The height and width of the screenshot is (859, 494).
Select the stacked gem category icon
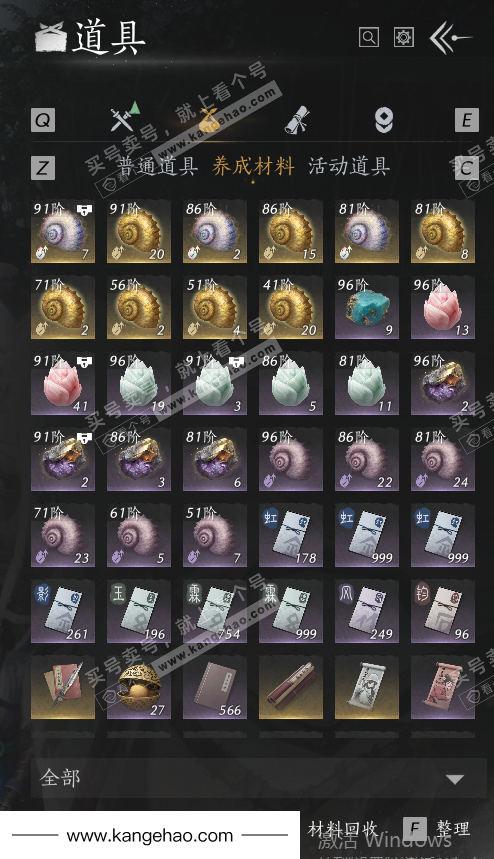tap(383, 120)
